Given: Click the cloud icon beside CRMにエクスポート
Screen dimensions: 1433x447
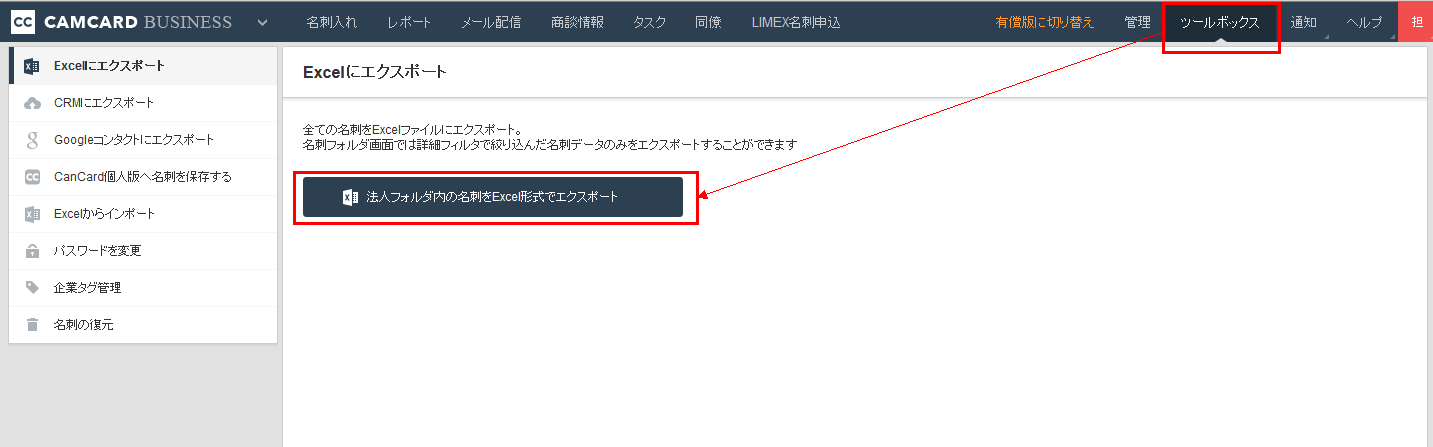Looking at the screenshot, I should (x=32, y=103).
